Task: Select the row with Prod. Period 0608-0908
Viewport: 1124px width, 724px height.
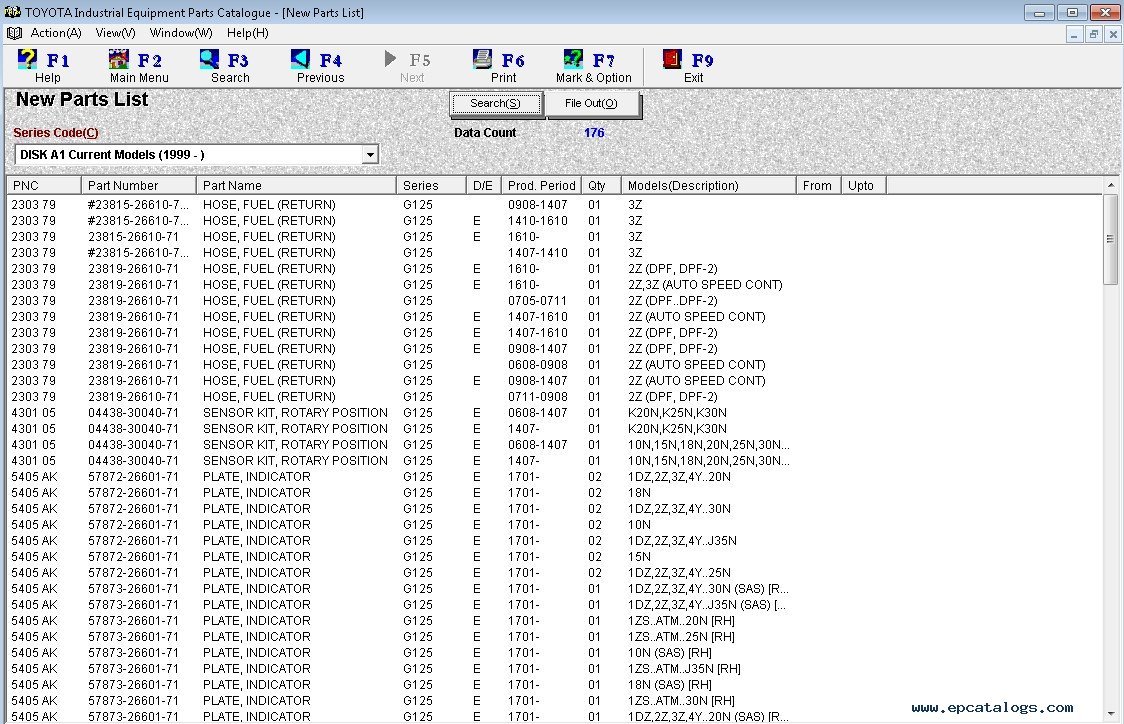Action: coord(554,365)
